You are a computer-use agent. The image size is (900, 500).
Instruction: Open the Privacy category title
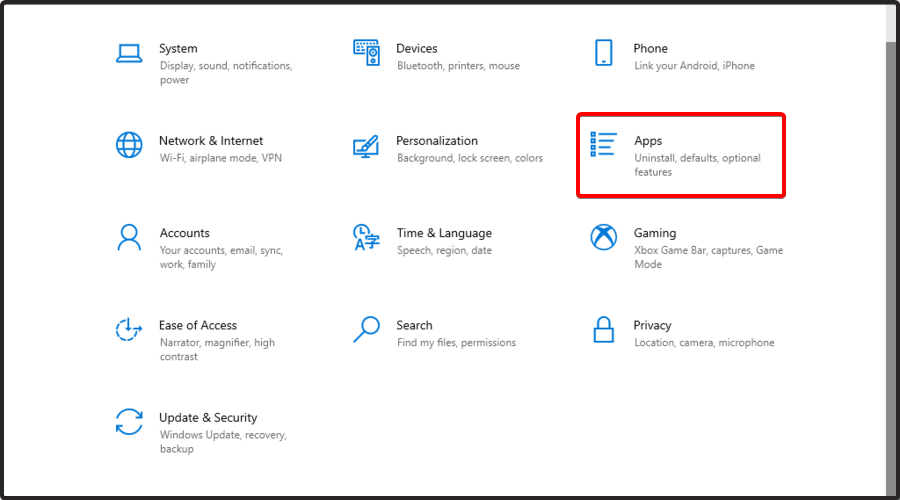pyautogui.click(x=652, y=325)
